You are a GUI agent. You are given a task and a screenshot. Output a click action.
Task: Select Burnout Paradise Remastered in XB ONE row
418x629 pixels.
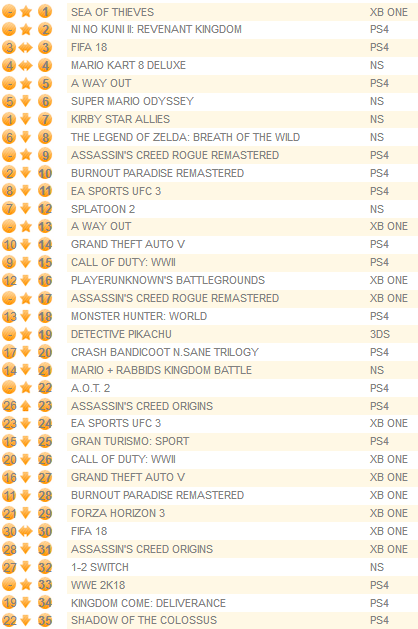pos(157,495)
